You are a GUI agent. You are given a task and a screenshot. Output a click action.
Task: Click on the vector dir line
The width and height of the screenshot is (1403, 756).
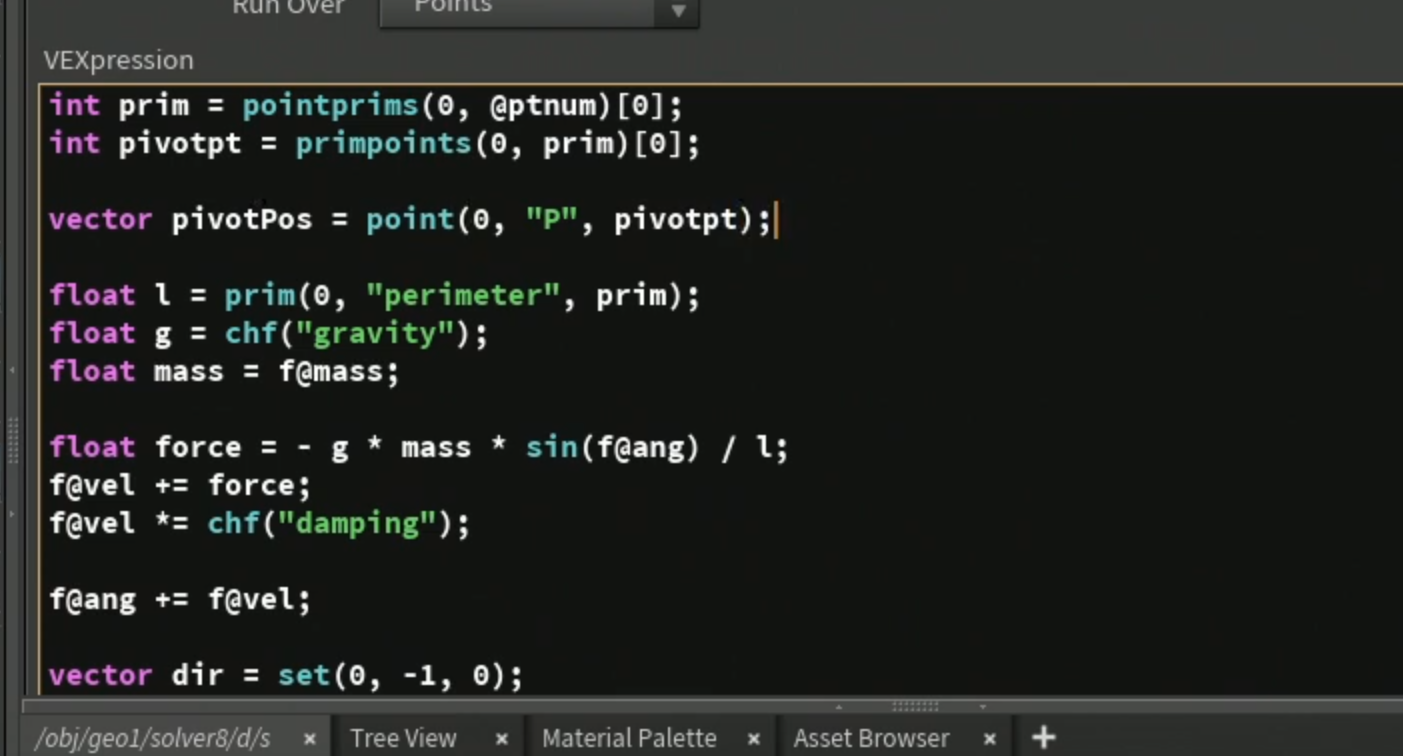[x=286, y=675]
